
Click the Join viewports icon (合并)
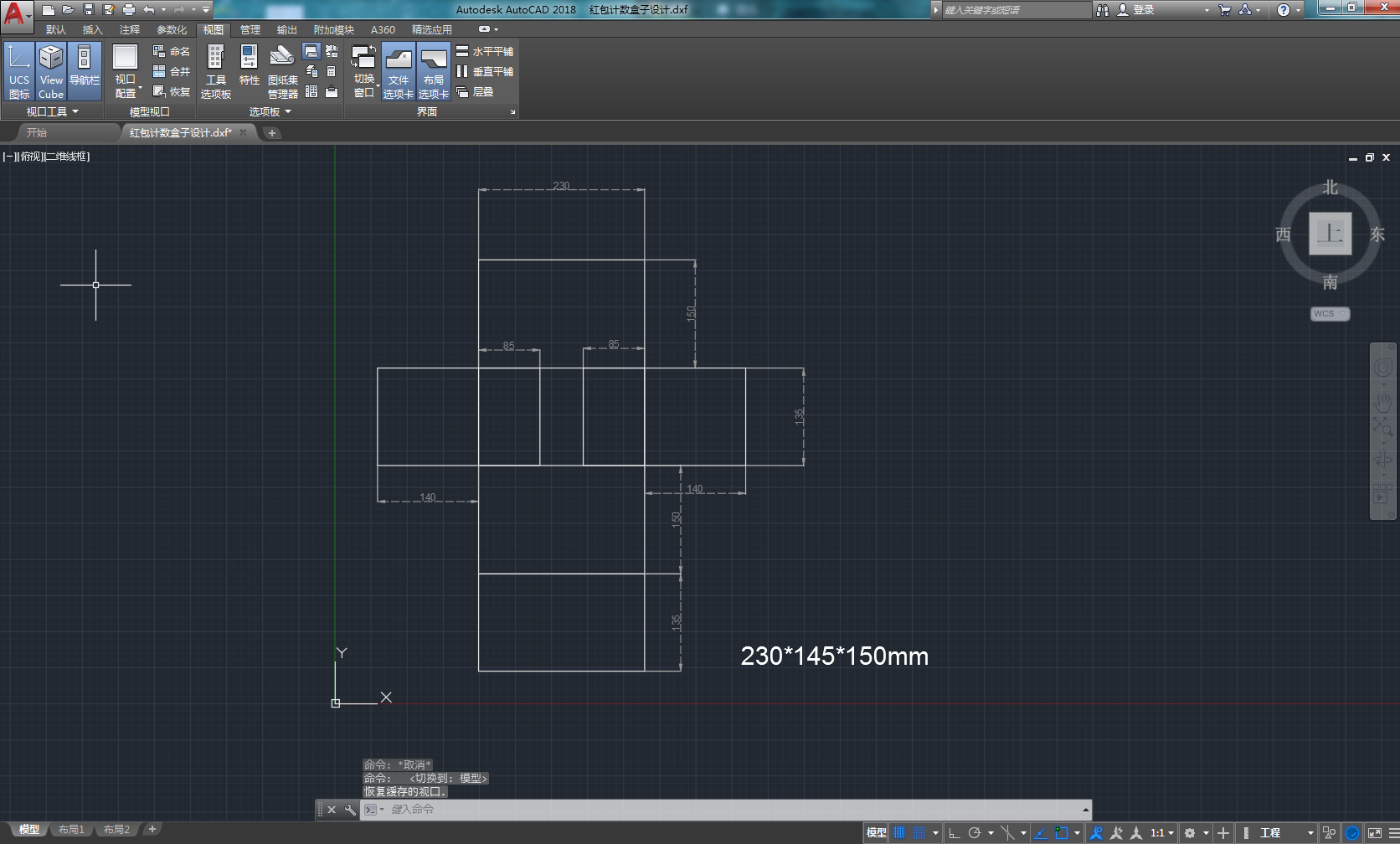(x=171, y=71)
